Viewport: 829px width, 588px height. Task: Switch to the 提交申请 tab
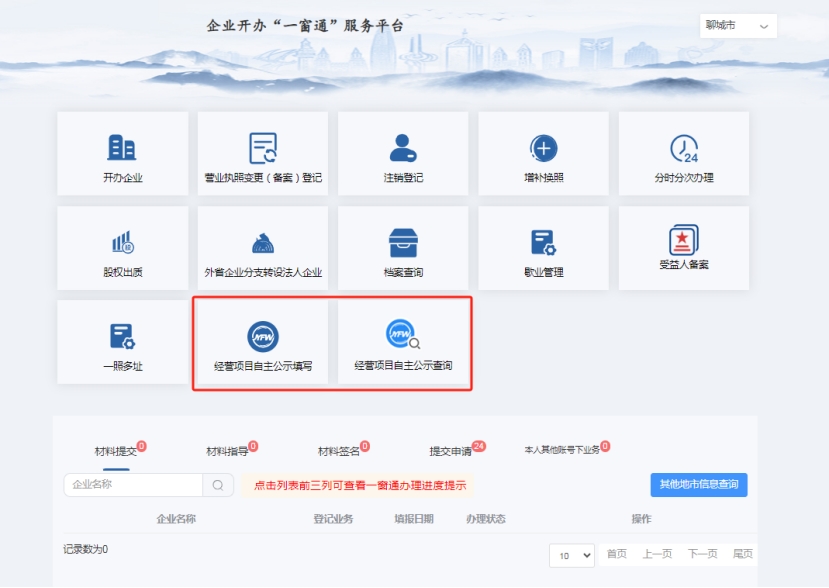pos(450,451)
